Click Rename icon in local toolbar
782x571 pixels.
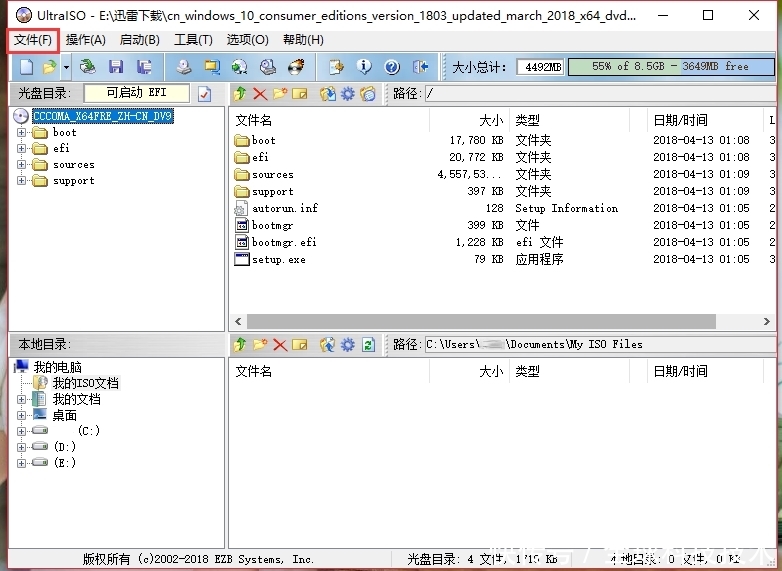(300, 345)
